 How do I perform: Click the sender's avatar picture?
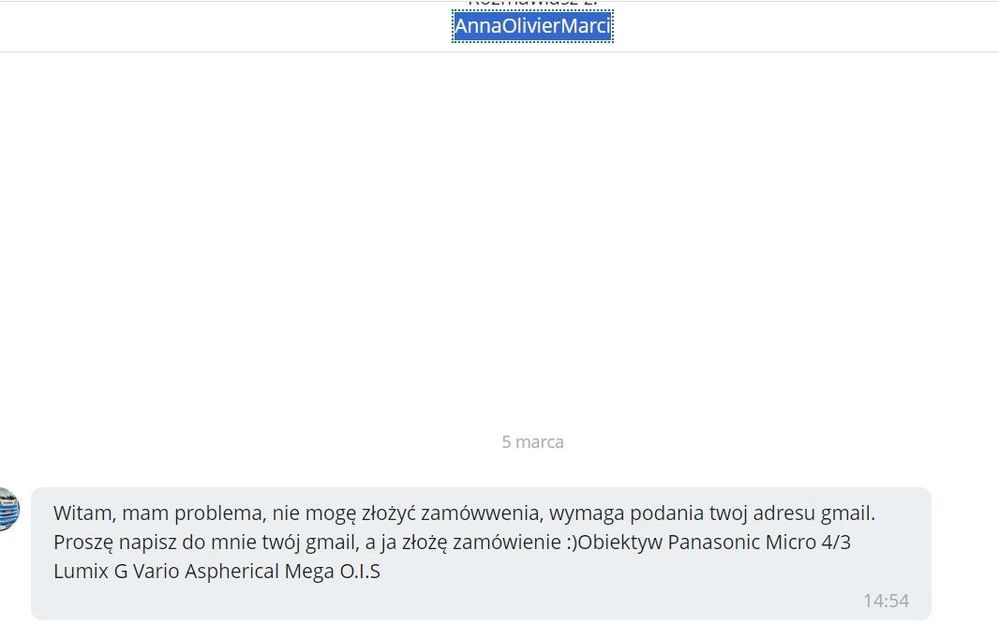click(x=8, y=509)
